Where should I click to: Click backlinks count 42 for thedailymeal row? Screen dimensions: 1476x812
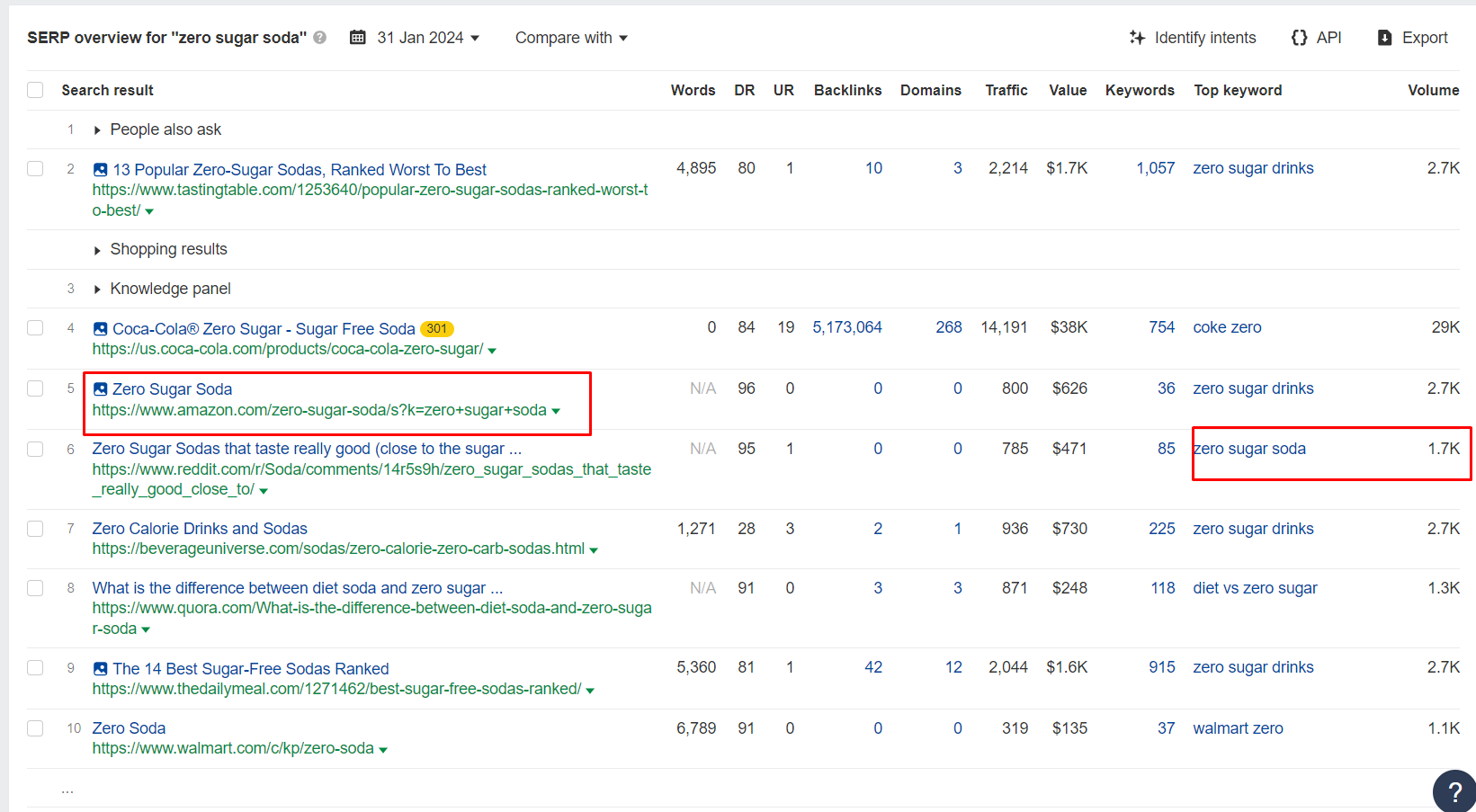pyautogui.click(x=872, y=667)
